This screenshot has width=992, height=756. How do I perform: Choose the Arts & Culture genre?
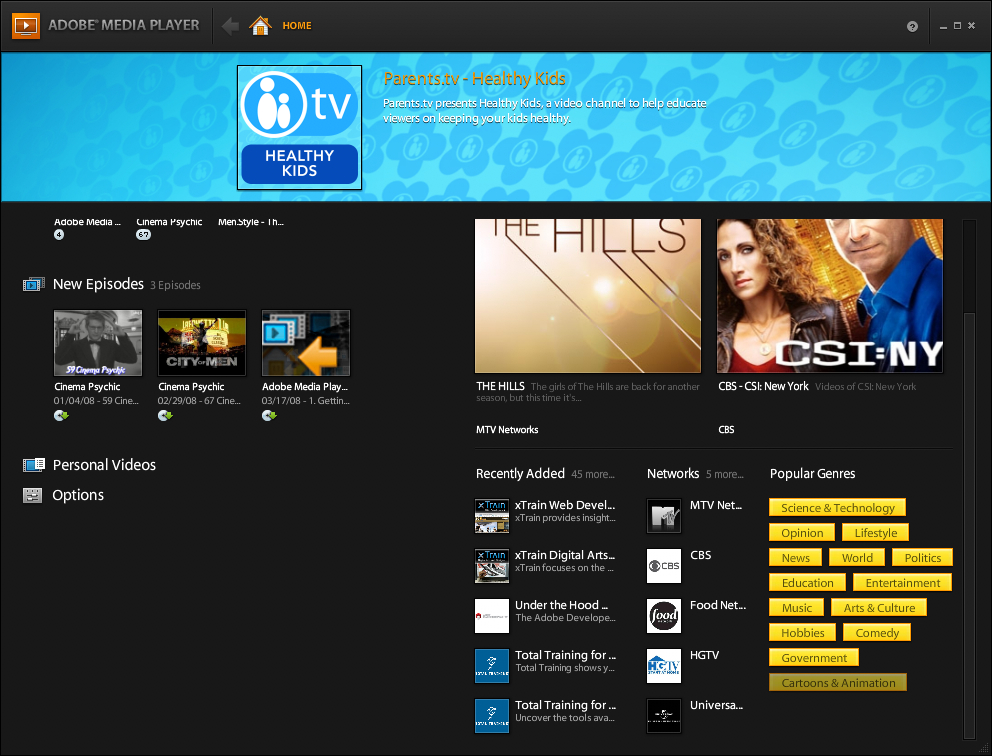[879, 608]
